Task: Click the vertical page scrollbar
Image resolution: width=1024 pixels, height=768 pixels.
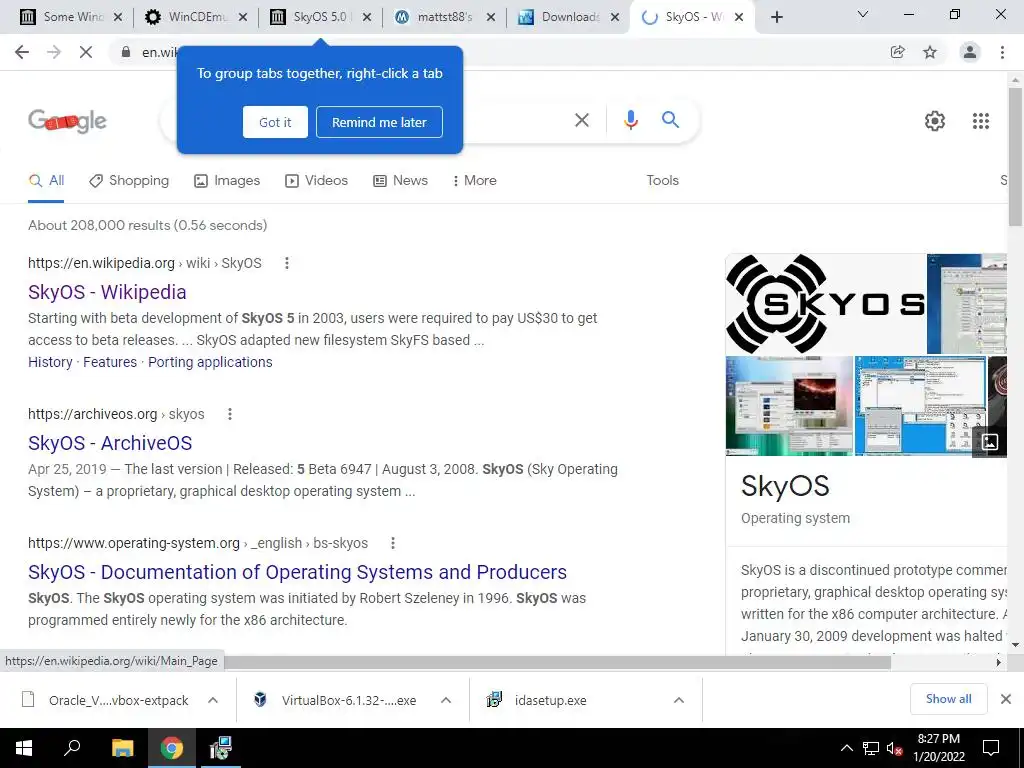Action: click(x=1015, y=156)
